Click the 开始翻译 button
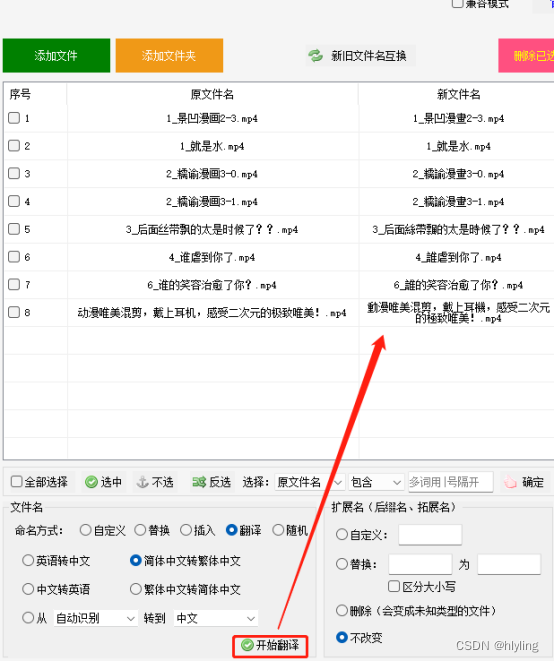This screenshot has width=554, height=662. click(270, 646)
